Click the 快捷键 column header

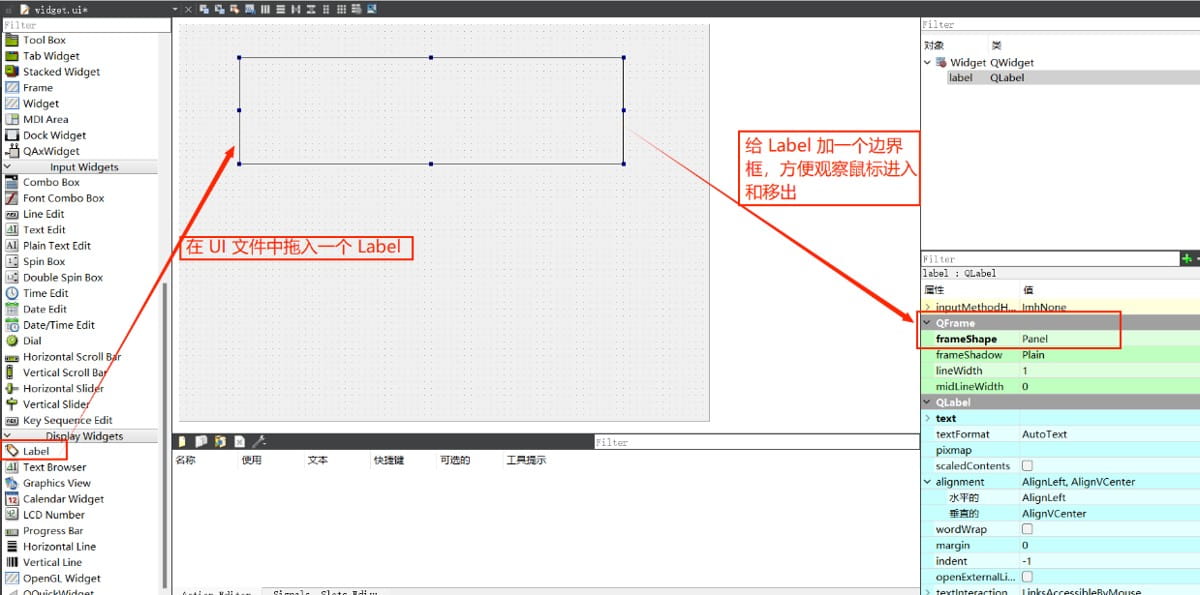(x=389, y=460)
